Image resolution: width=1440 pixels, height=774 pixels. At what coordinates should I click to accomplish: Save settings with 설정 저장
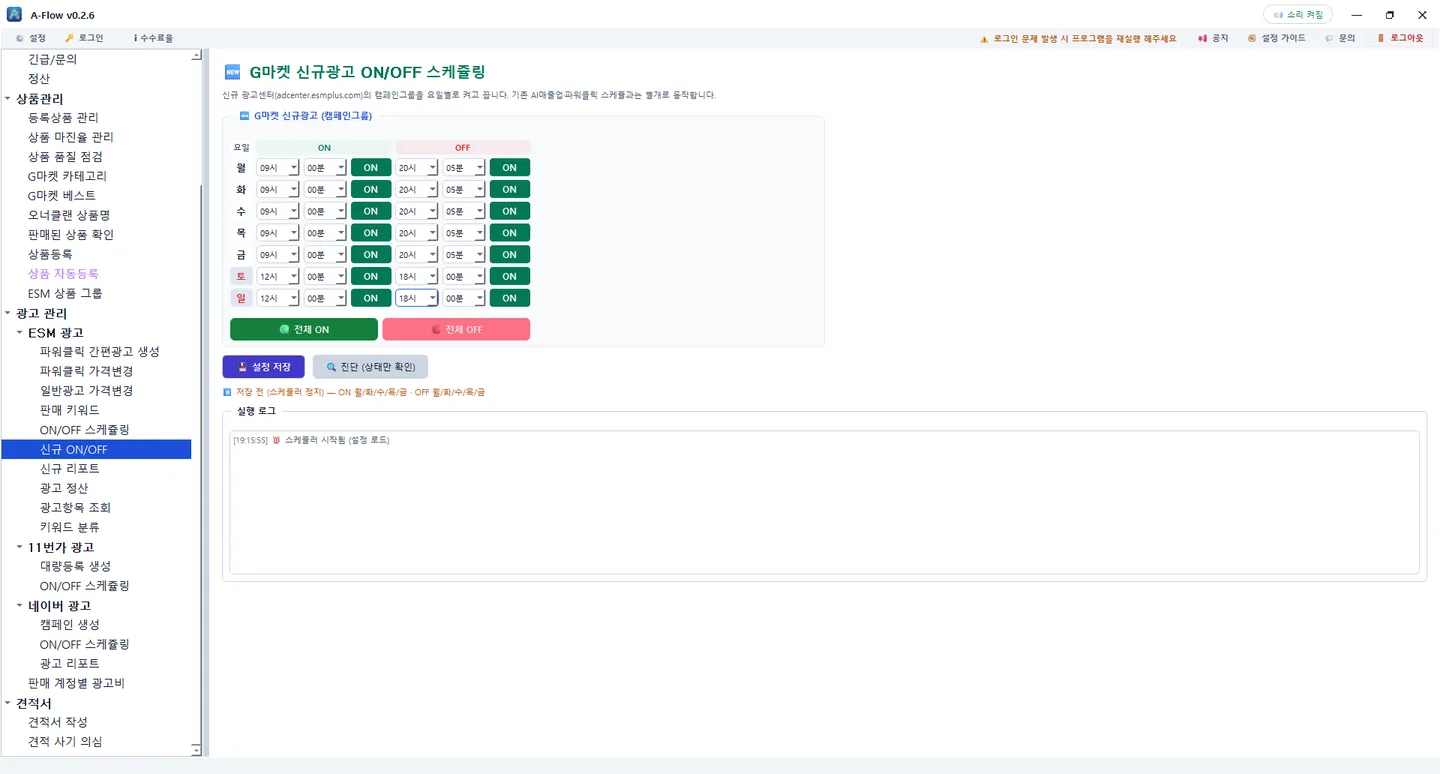263,366
